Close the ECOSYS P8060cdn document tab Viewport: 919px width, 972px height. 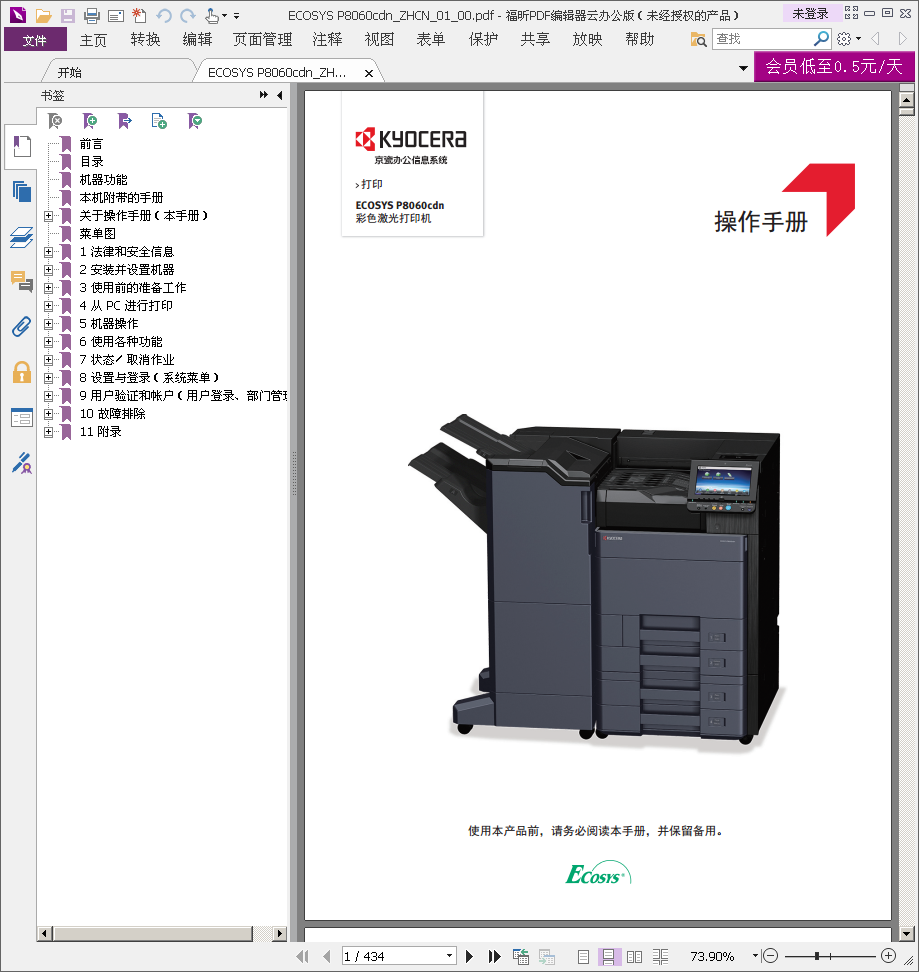tap(369, 73)
